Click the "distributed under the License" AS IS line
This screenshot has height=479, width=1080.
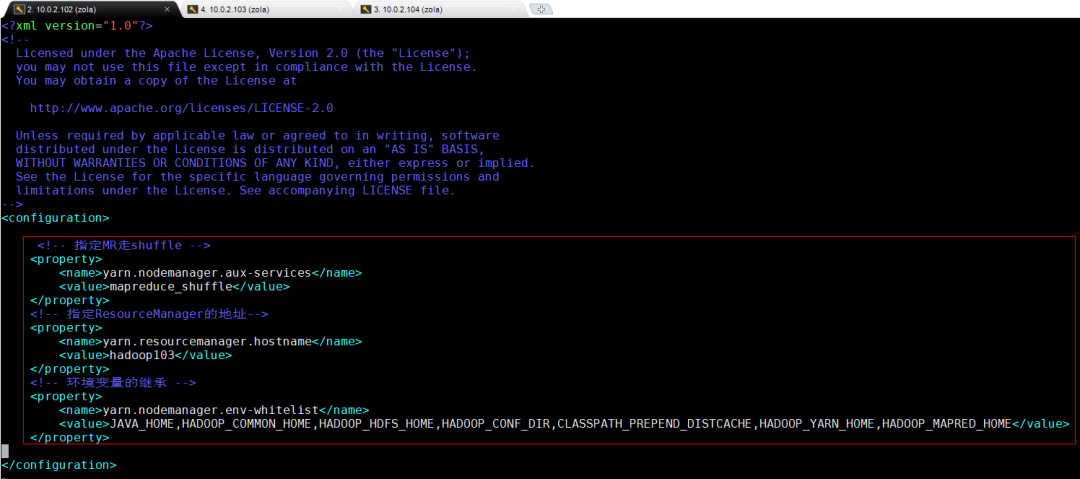coord(250,150)
